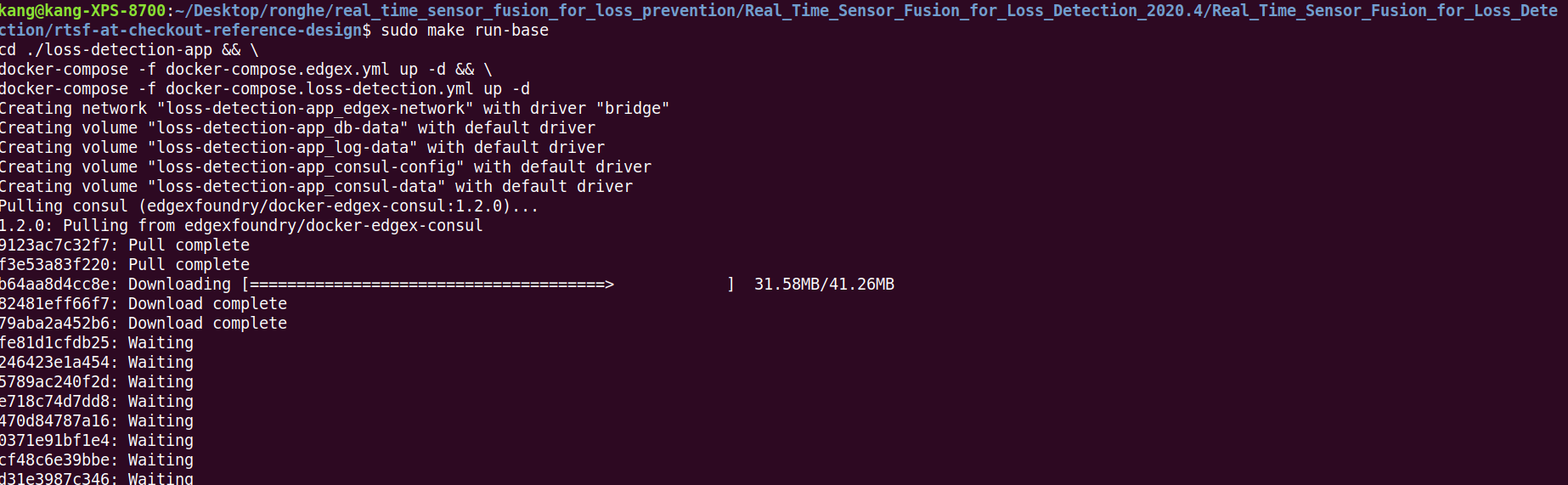Click 'Waiting' status for fe81d1cfdb25
The width and height of the screenshot is (1568, 485).
coord(161,343)
